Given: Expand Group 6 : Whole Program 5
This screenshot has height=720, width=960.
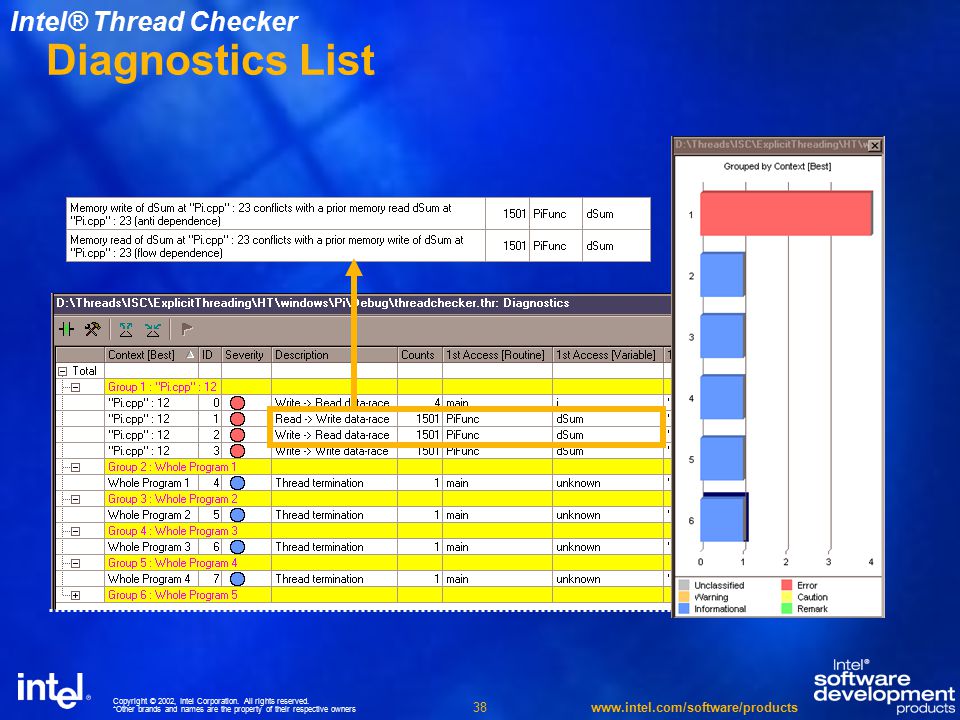Looking at the screenshot, I should click(75, 595).
